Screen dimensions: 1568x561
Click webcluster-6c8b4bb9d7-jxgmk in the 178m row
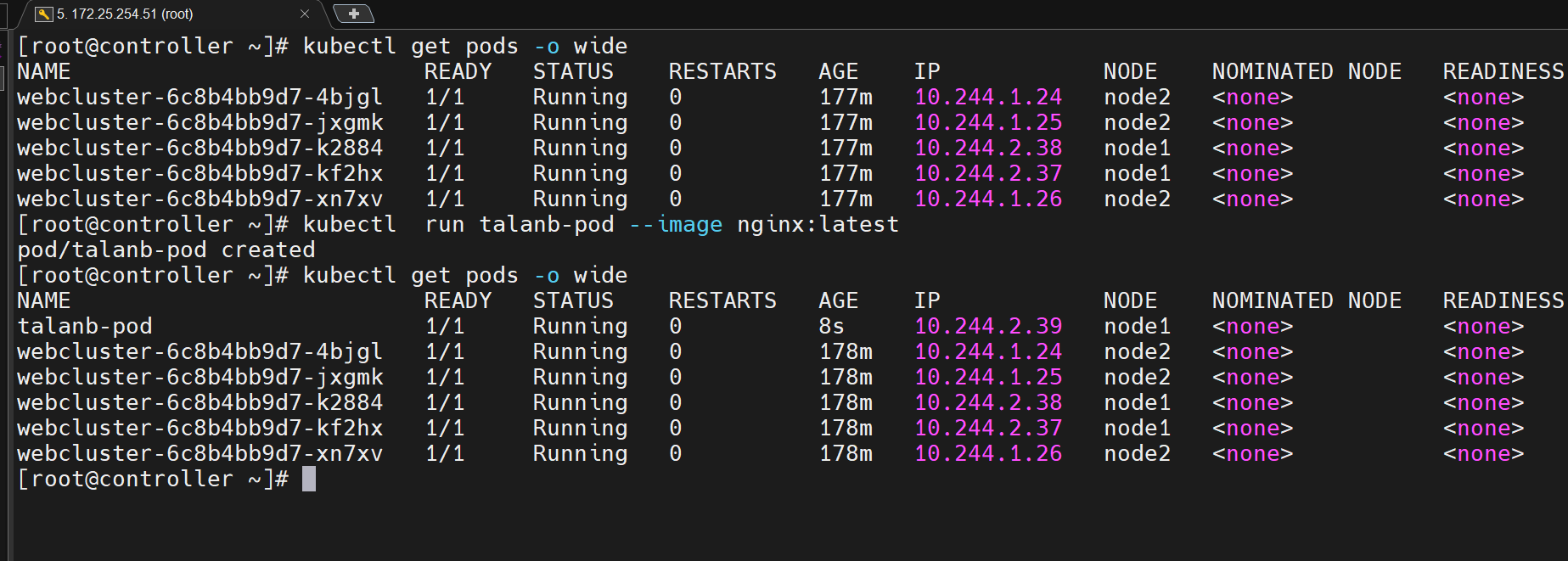pos(200,377)
